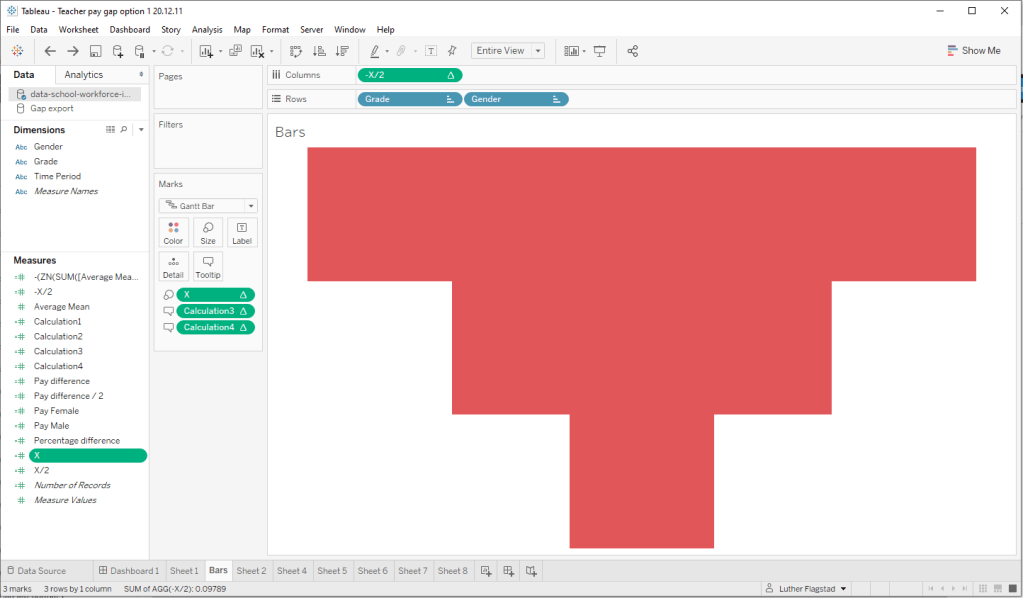Click the Swap Rows and Columns icon
The height and width of the screenshot is (598, 1023).
pos(296,51)
